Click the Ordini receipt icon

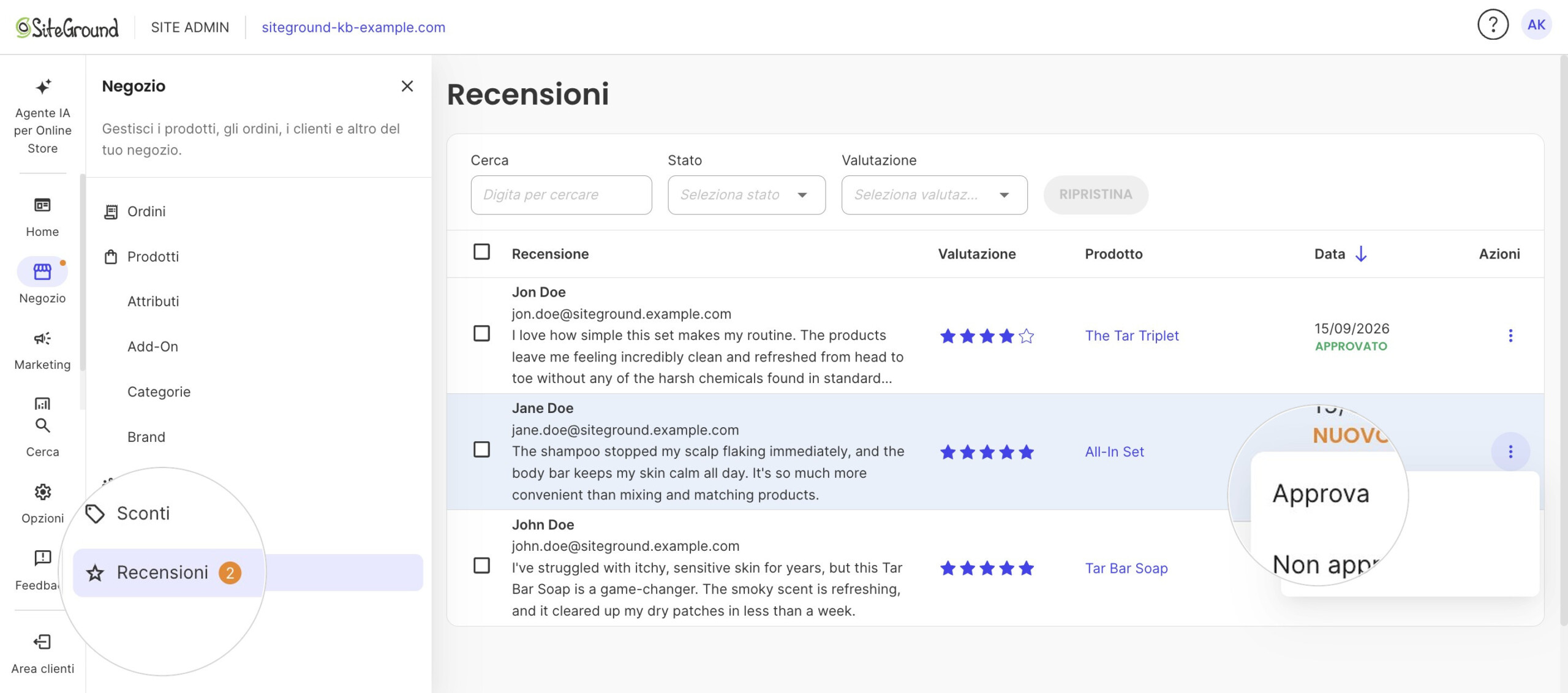111,212
